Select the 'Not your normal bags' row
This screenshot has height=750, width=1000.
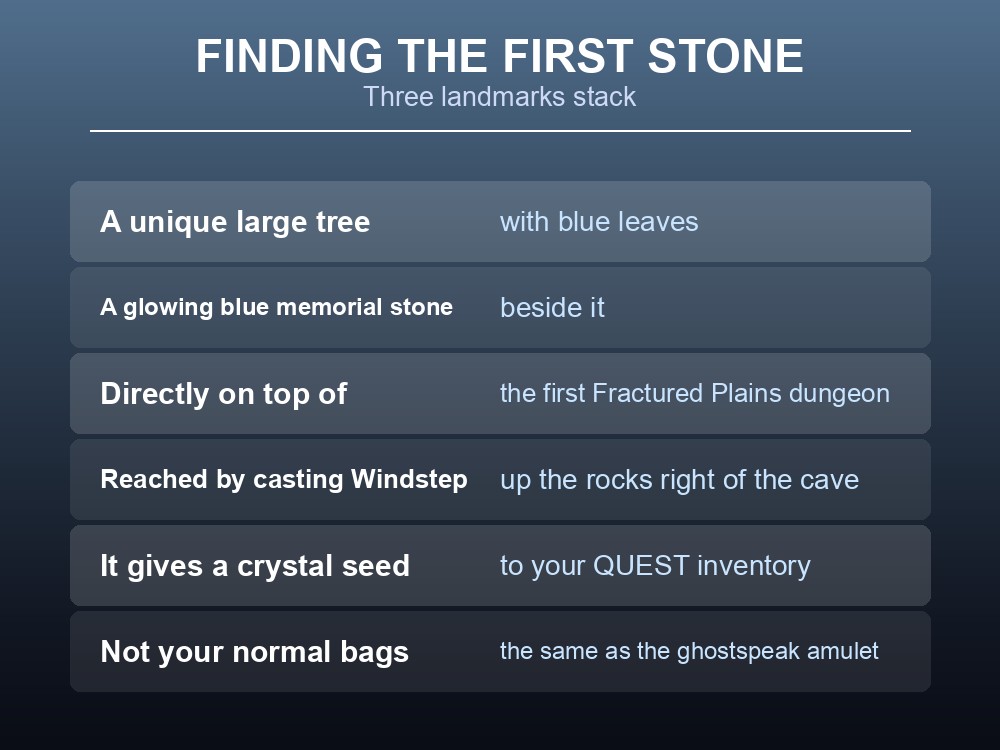pyautogui.click(x=500, y=651)
